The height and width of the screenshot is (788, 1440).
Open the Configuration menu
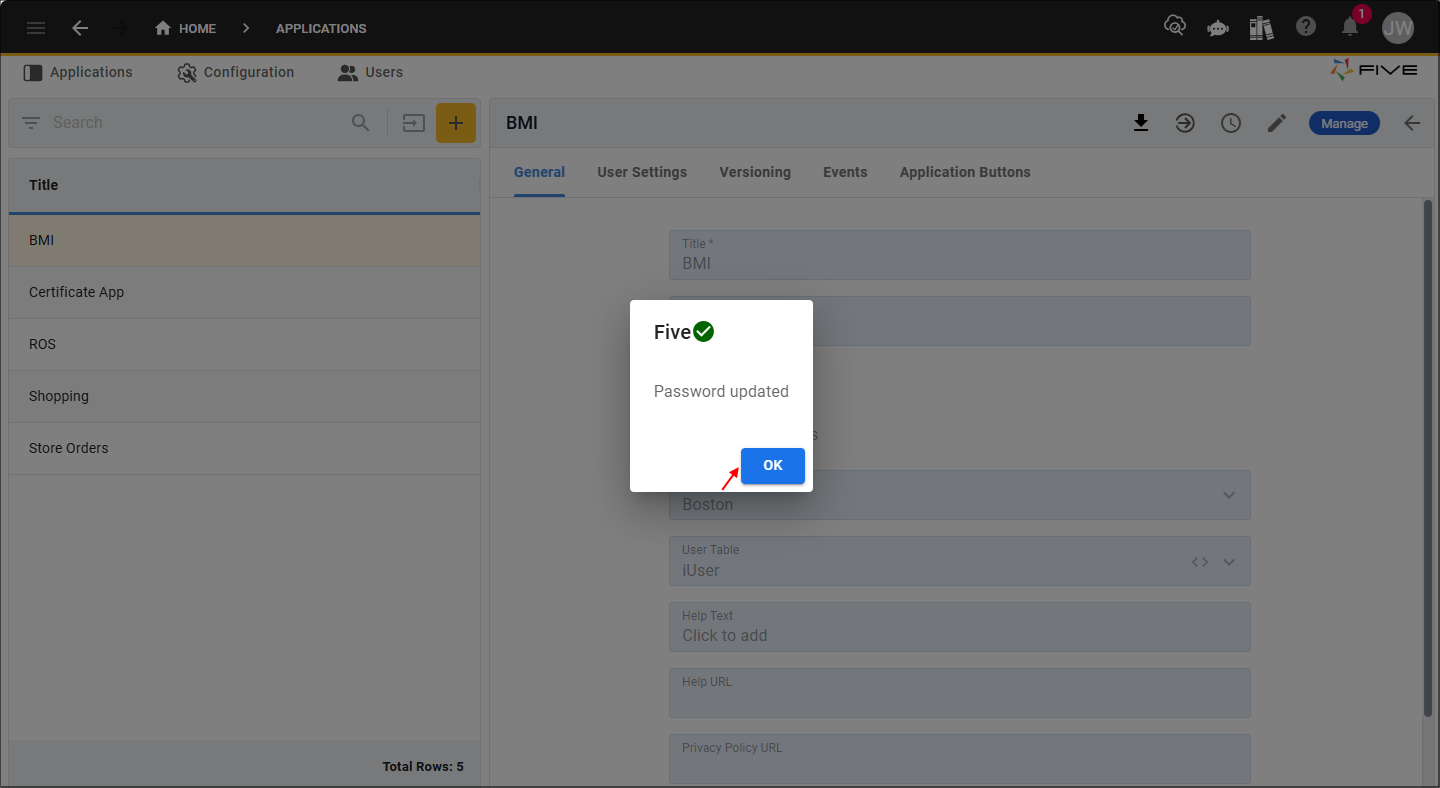236,72
